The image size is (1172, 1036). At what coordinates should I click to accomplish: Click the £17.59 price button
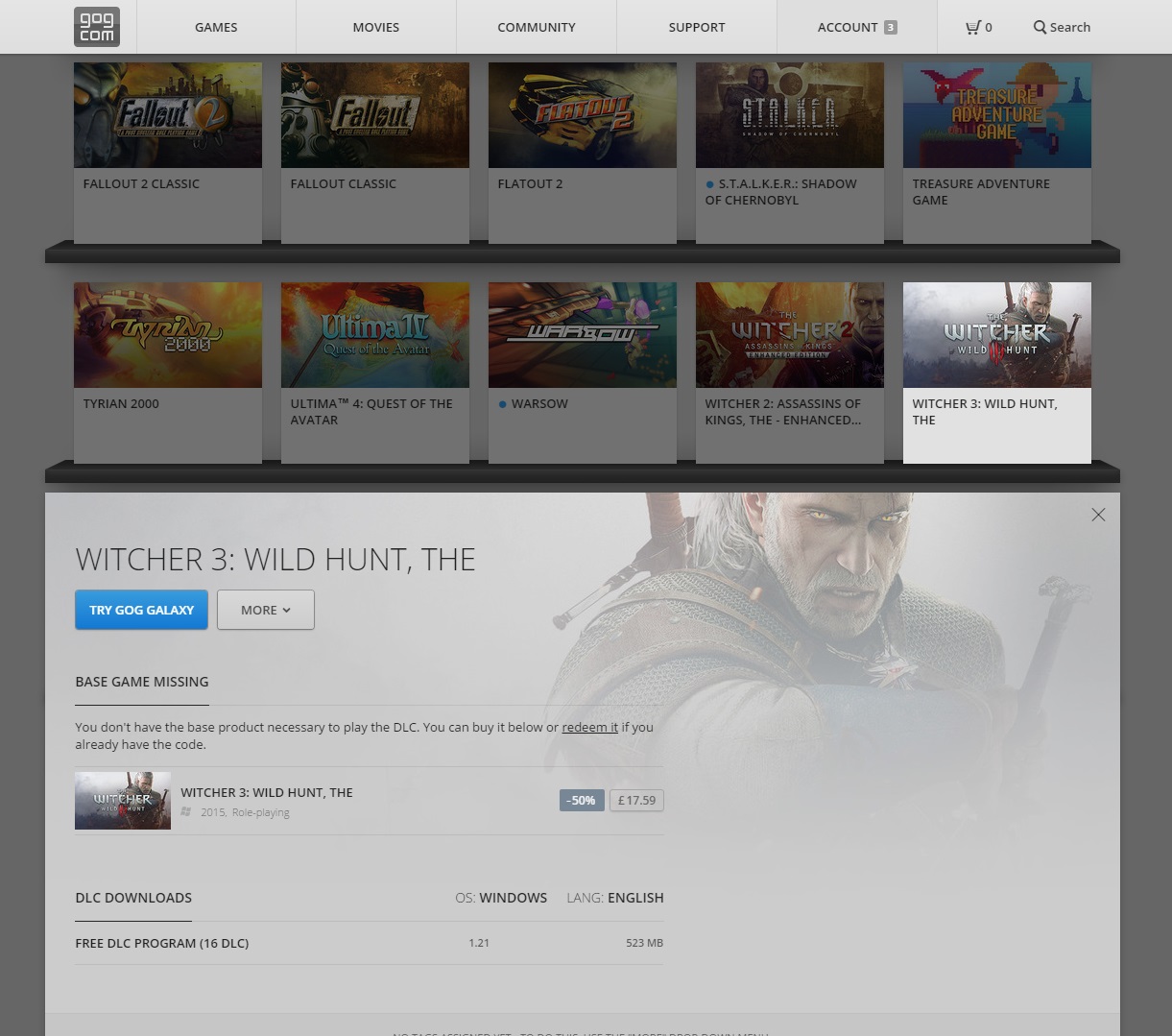pyautogui.click(x=636, y=800)
